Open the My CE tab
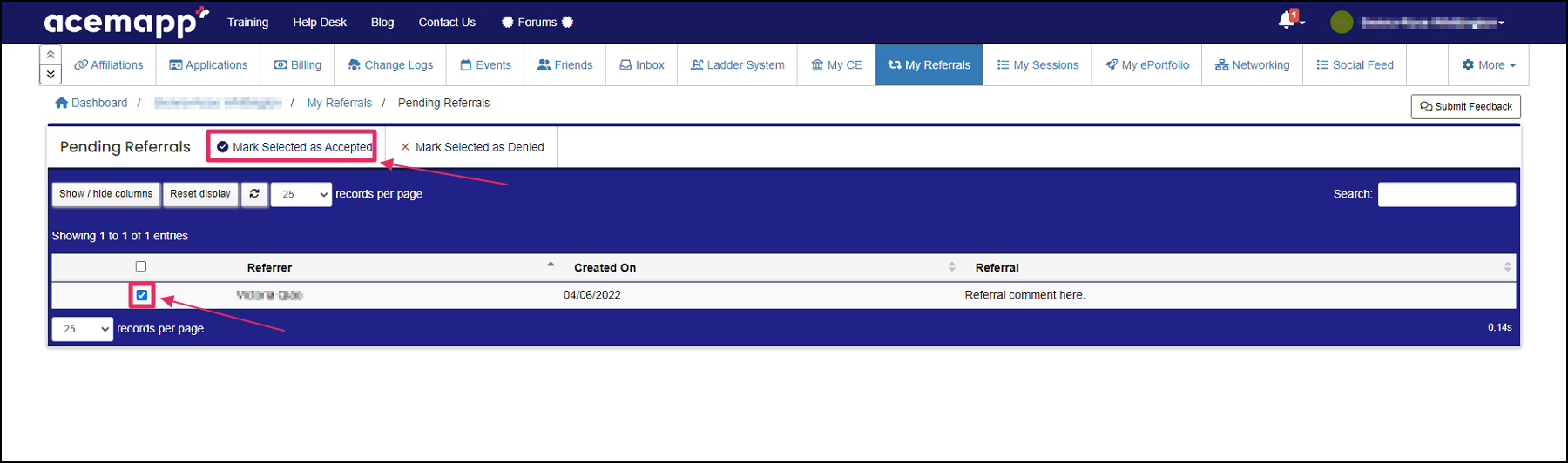Screen dimensions: 1568x463 coord(836,65)
